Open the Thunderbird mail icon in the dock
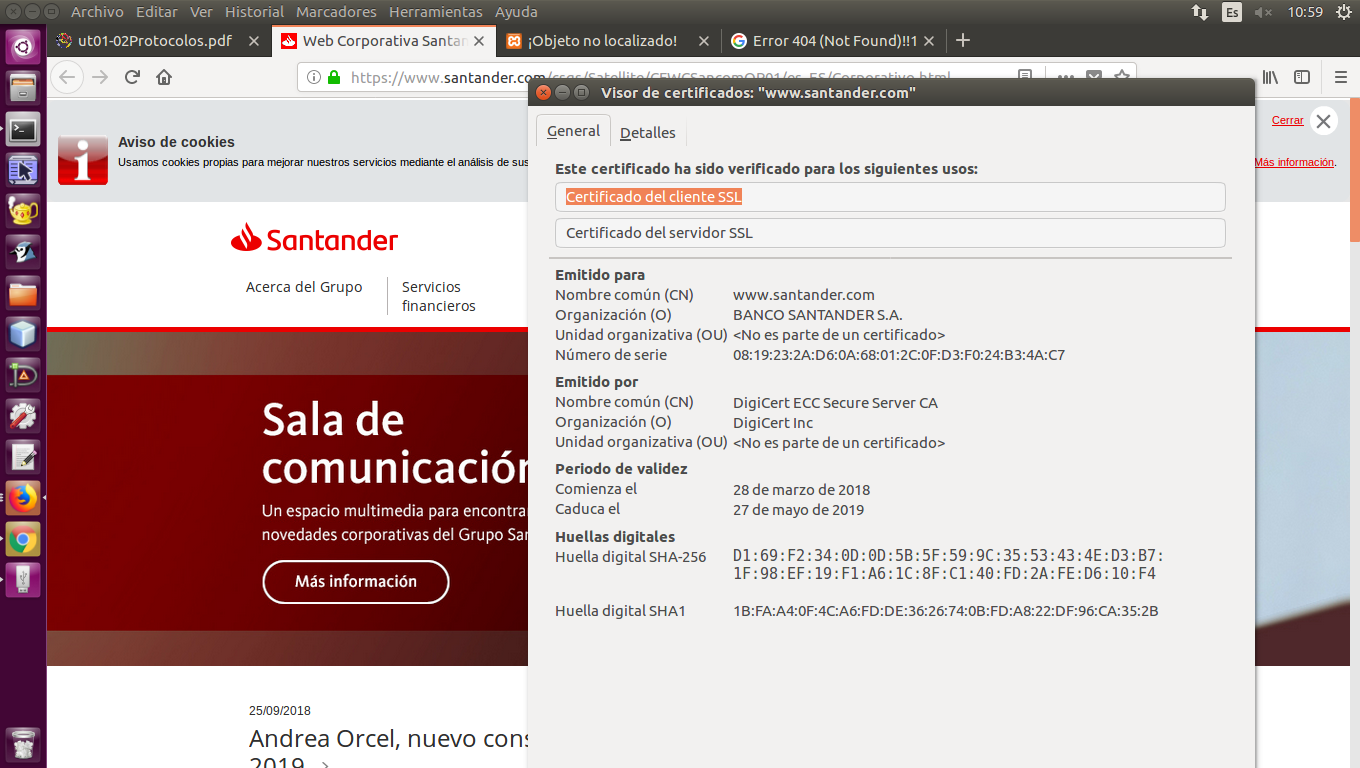1360x768 pixels. tap(23, 253)
